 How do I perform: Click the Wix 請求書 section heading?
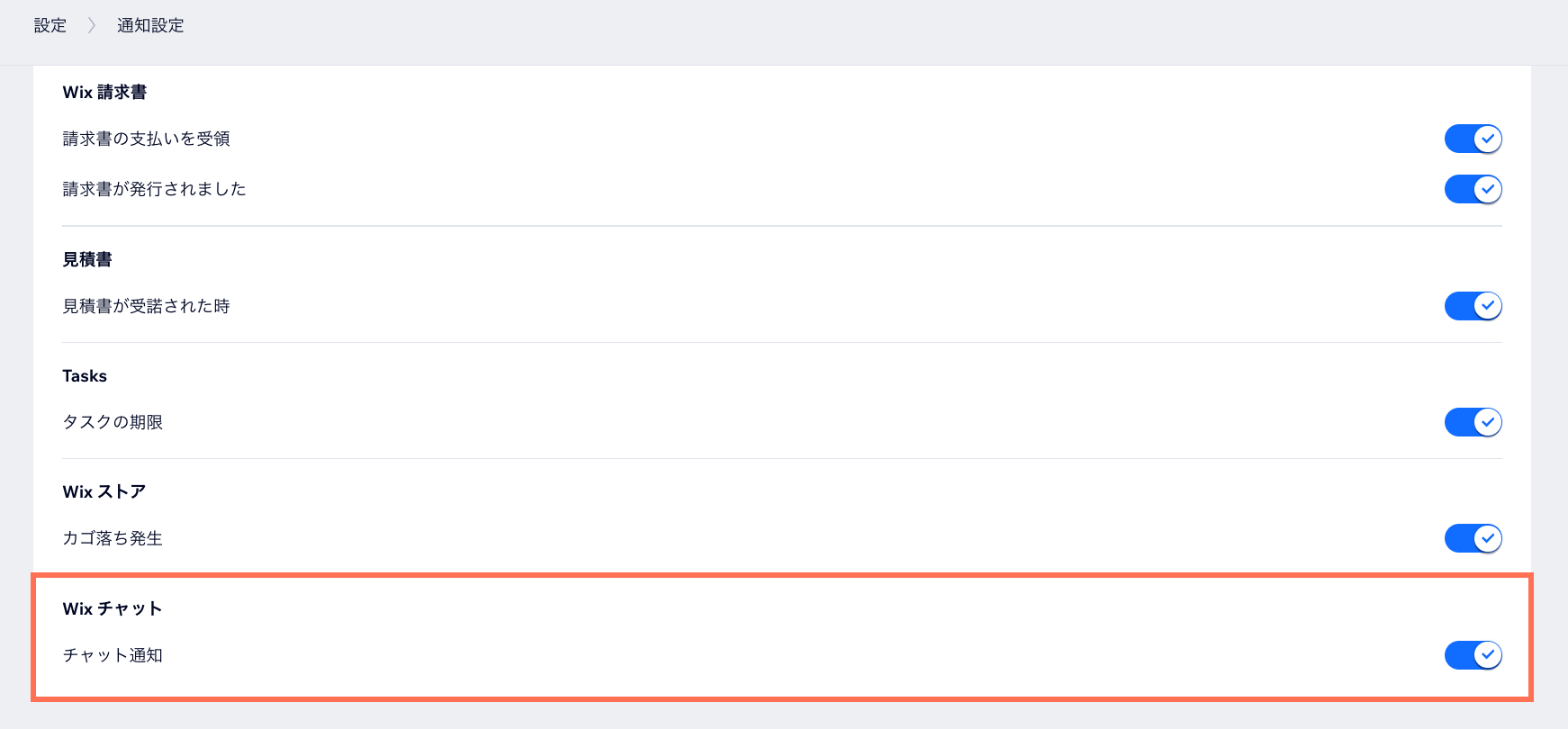[104, 92]
